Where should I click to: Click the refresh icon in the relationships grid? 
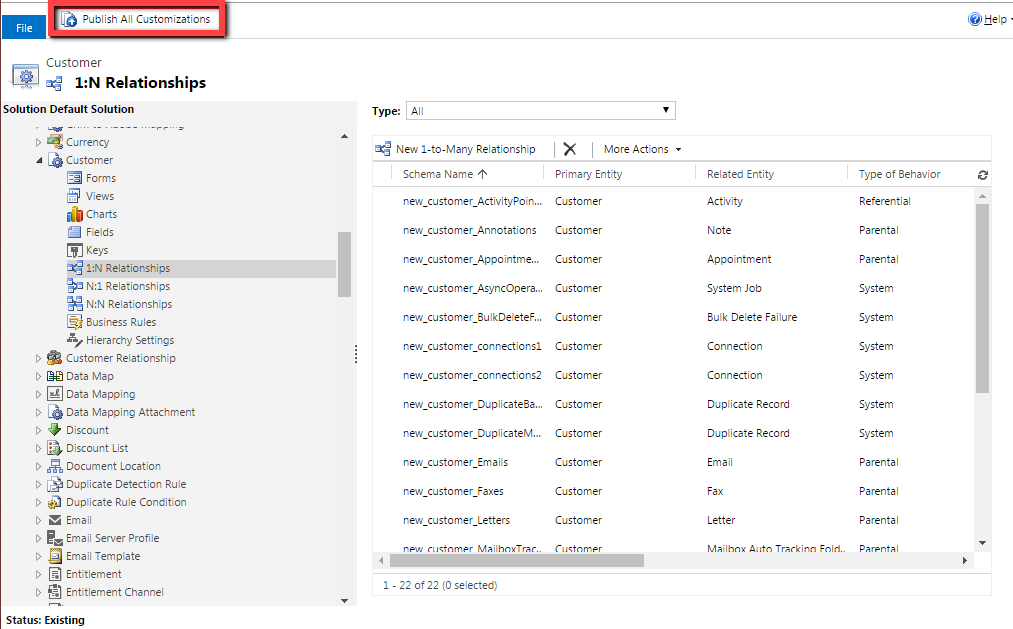coord(981,173)
